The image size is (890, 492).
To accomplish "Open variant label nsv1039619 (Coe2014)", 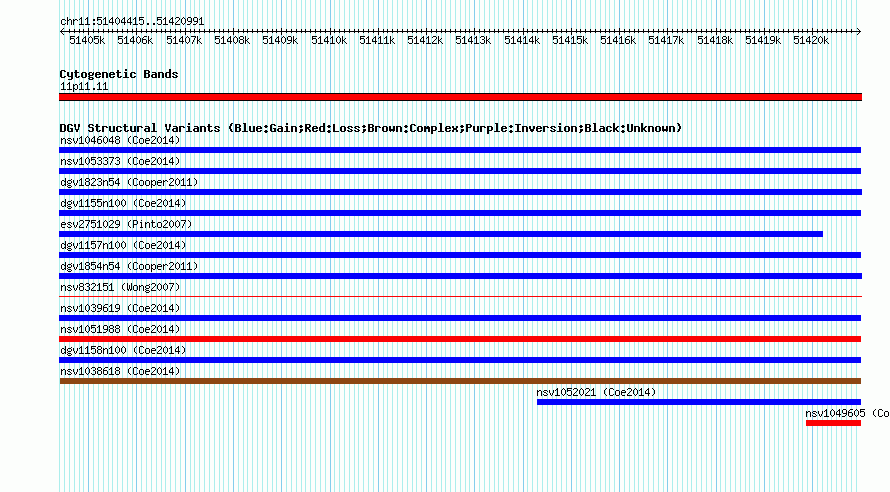I will (x=120, y=308).
